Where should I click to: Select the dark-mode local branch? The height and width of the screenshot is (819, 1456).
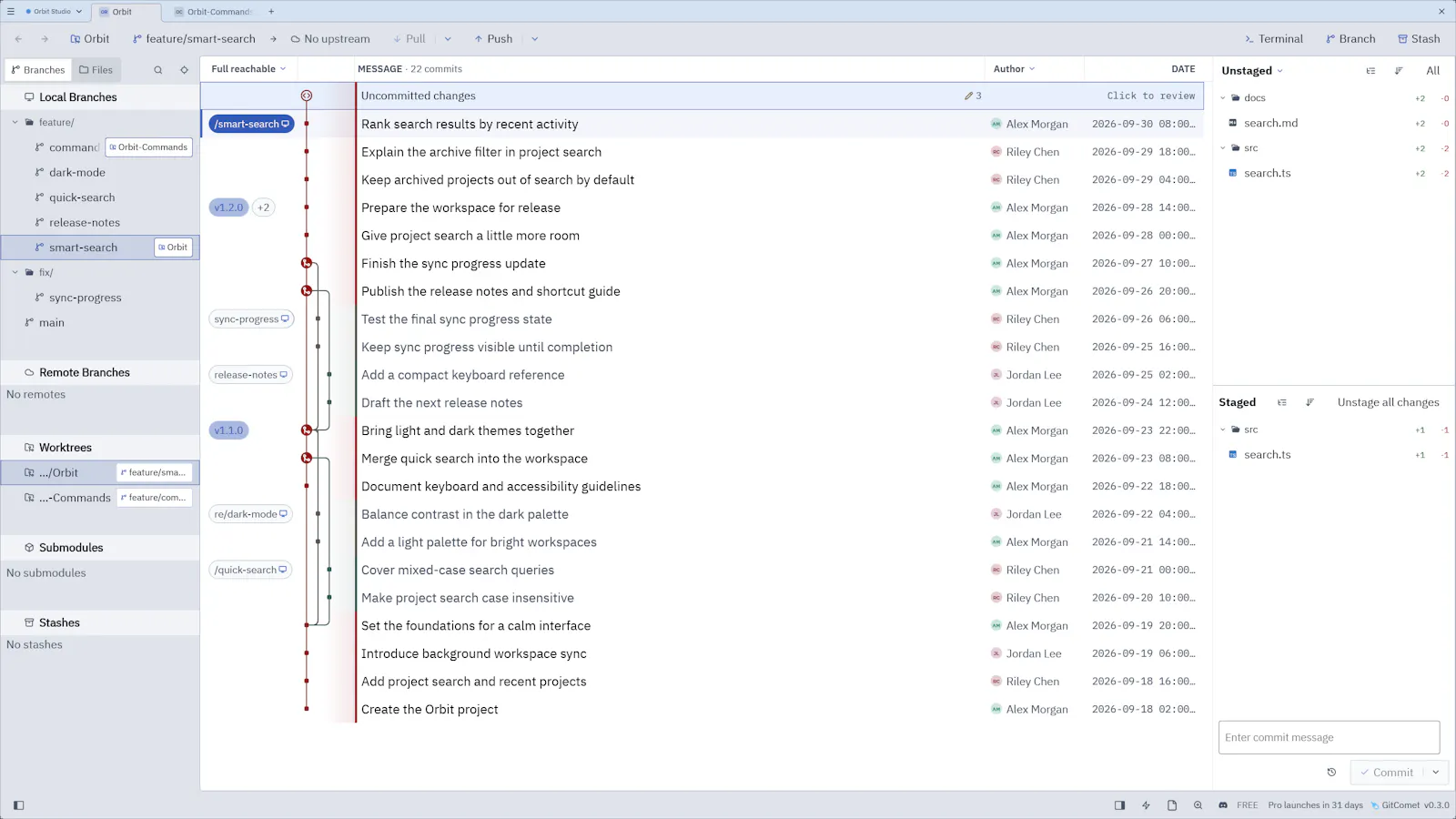point(77,173)
